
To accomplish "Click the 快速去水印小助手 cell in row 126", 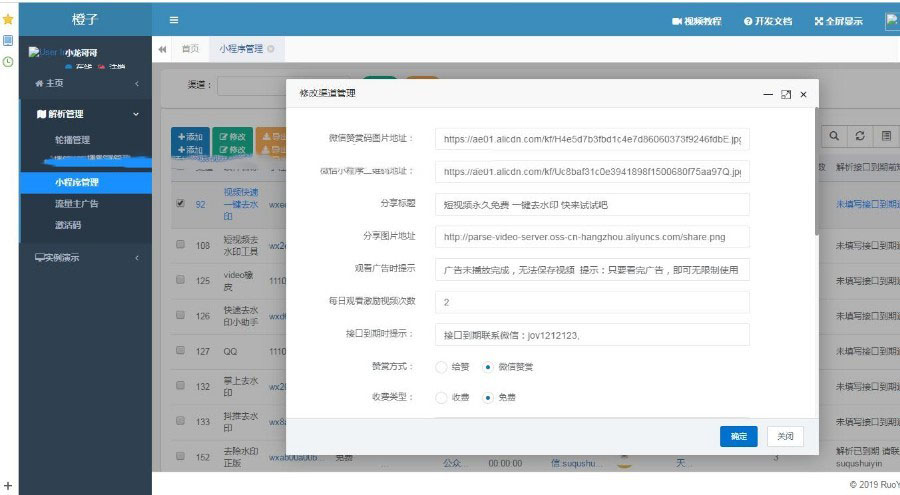I will pyautogui.click(x=241, y=316).
